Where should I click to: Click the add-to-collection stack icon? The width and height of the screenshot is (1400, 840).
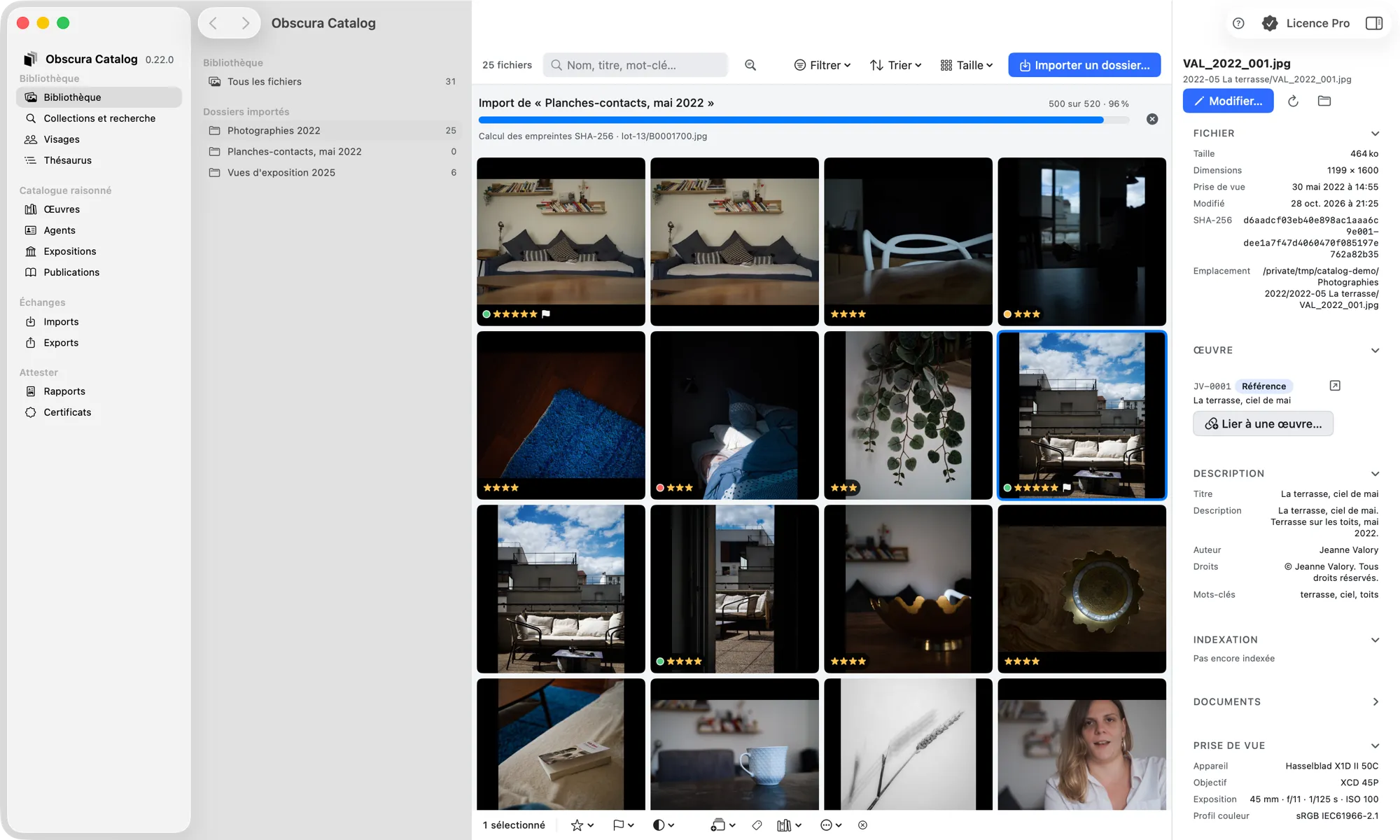[x=722, y=825]
